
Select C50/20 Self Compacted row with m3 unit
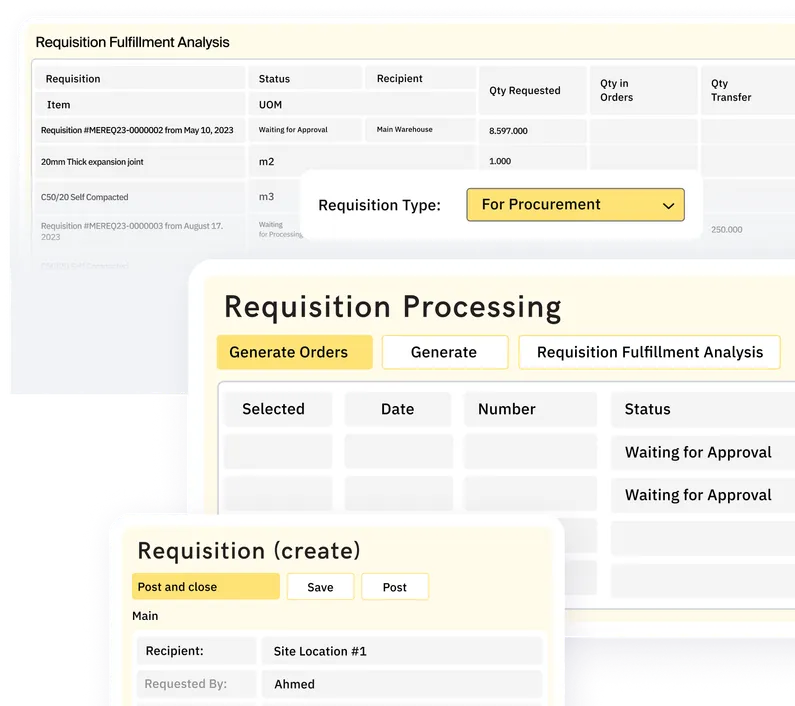click(139, 197)
